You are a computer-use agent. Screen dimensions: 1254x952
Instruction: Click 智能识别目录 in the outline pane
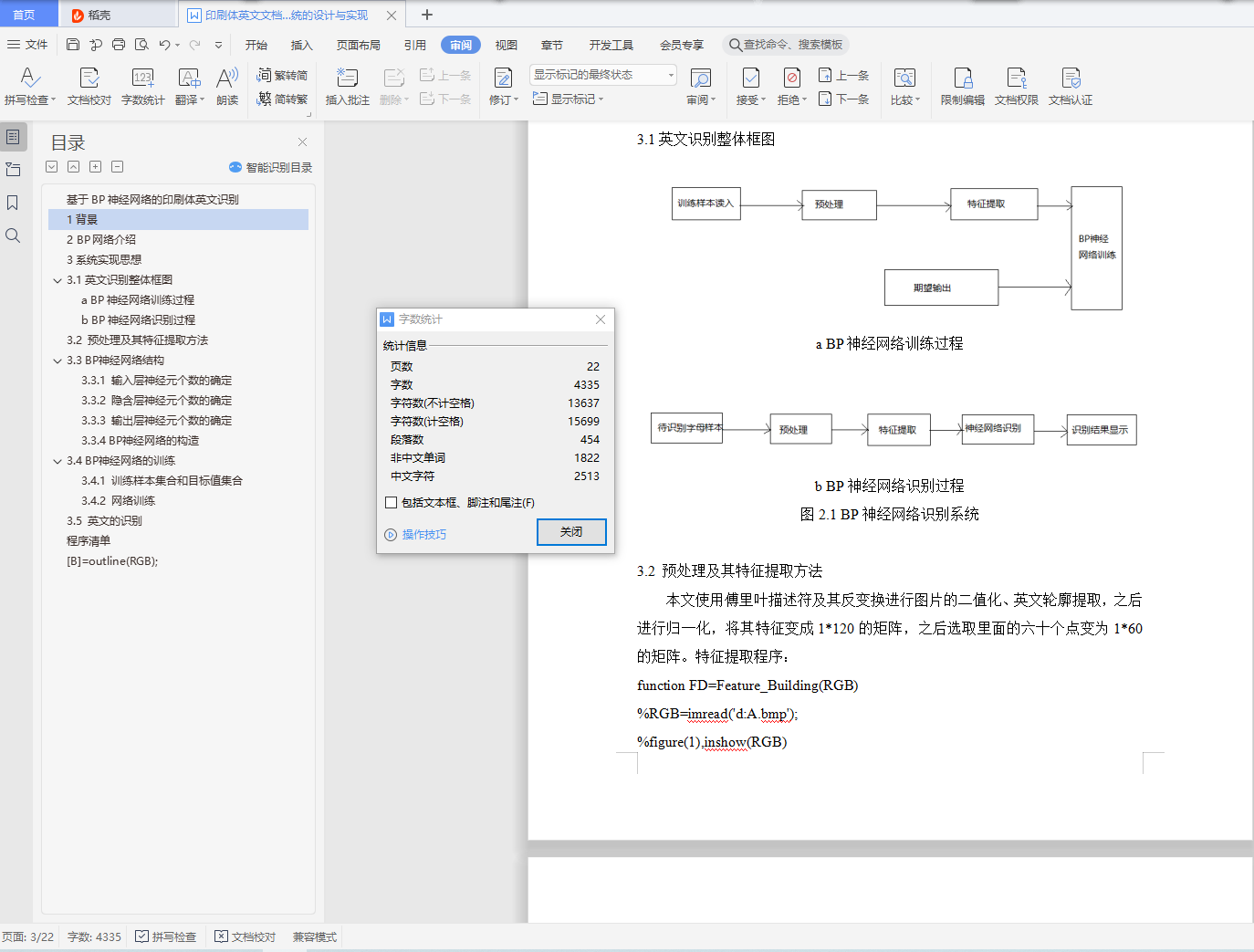click(270, 167)
